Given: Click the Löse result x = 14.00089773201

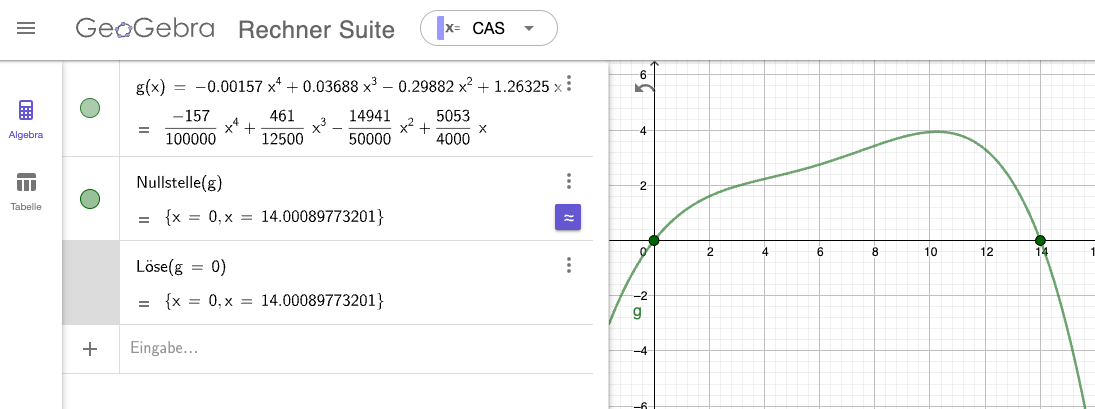Looking at the screenshot, I should (x=304, y=302).
